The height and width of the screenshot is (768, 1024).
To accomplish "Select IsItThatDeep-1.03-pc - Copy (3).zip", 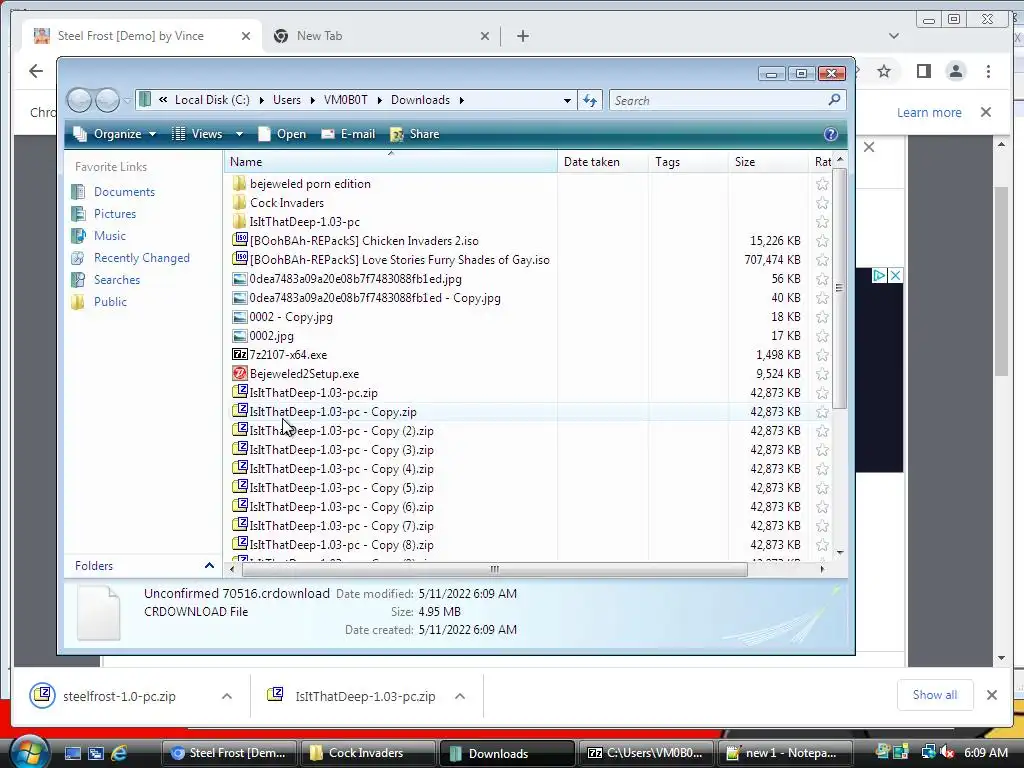I will pyautogui.click(x=341, y=450).
